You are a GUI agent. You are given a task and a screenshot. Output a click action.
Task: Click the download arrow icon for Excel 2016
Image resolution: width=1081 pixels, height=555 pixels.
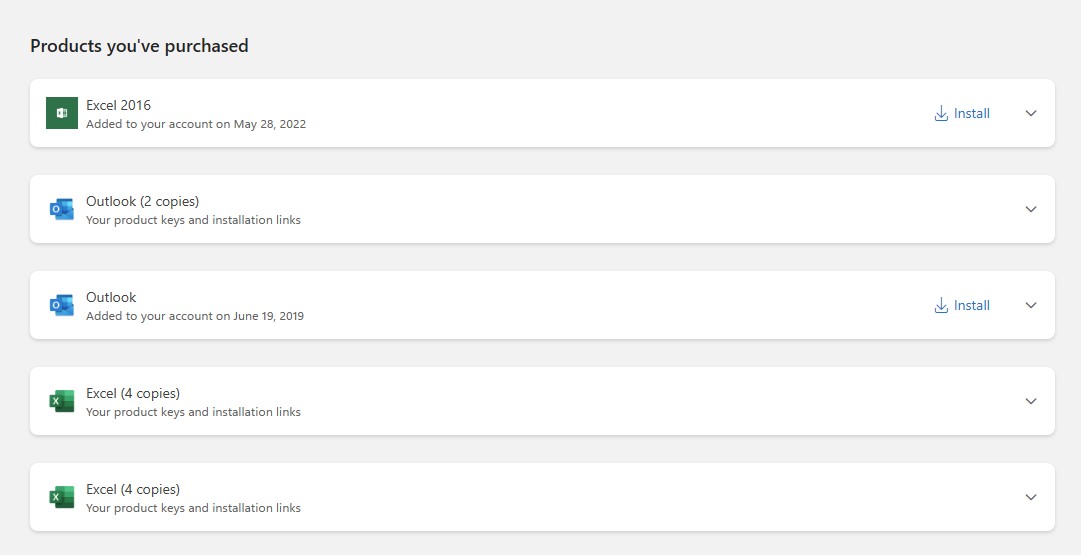[x=941, y=114]
